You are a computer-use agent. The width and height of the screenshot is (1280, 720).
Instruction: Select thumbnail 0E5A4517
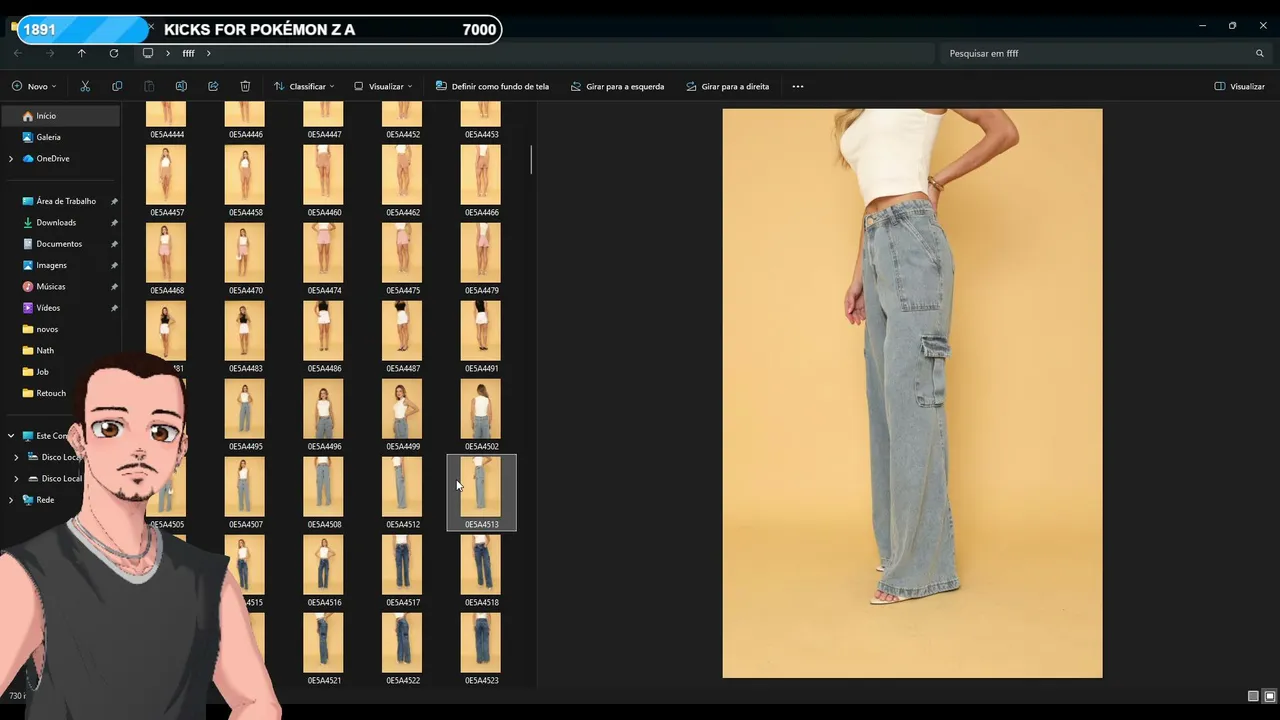coord(402,564)
